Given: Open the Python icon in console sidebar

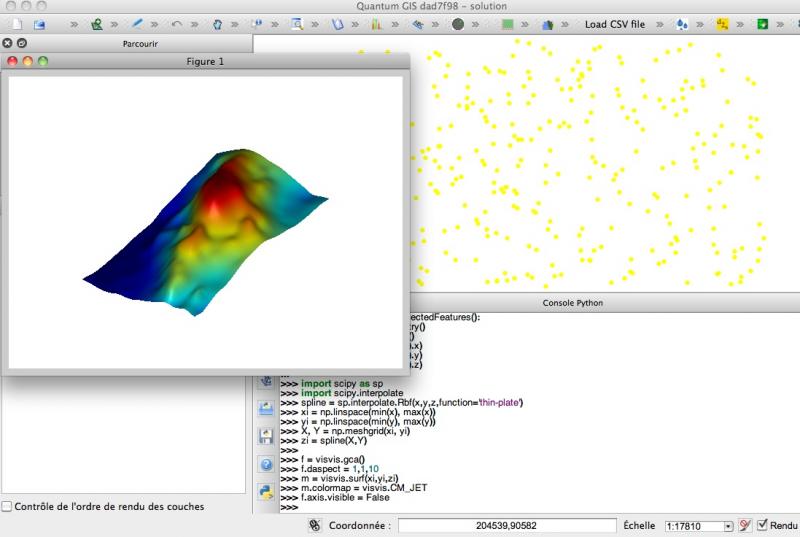Looking at the screenshot, I should tap(266, 491).
